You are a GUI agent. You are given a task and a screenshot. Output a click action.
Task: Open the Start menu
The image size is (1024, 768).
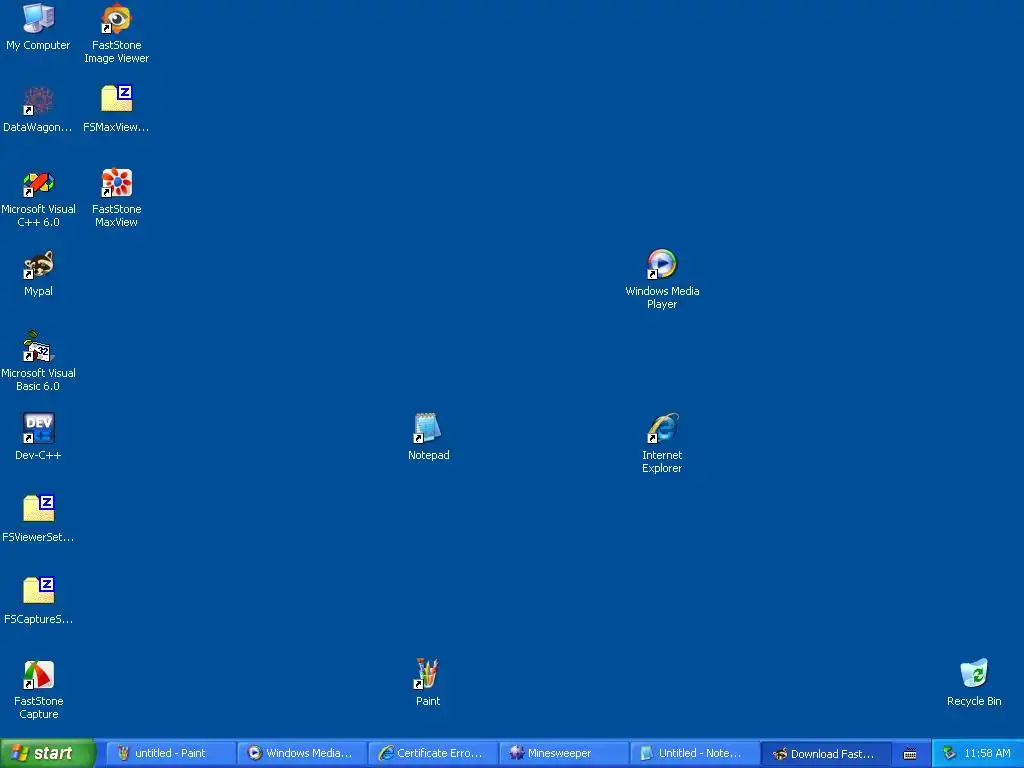point(48,753)
